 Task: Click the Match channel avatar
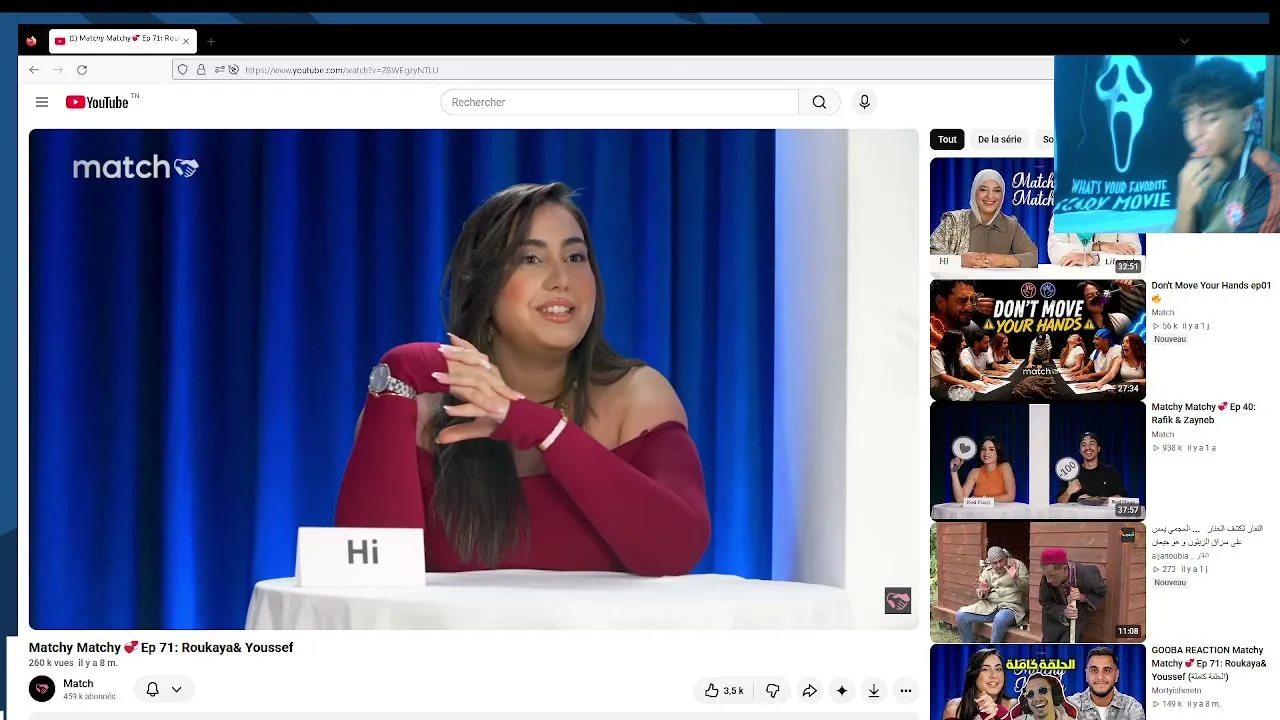point(42,689)
